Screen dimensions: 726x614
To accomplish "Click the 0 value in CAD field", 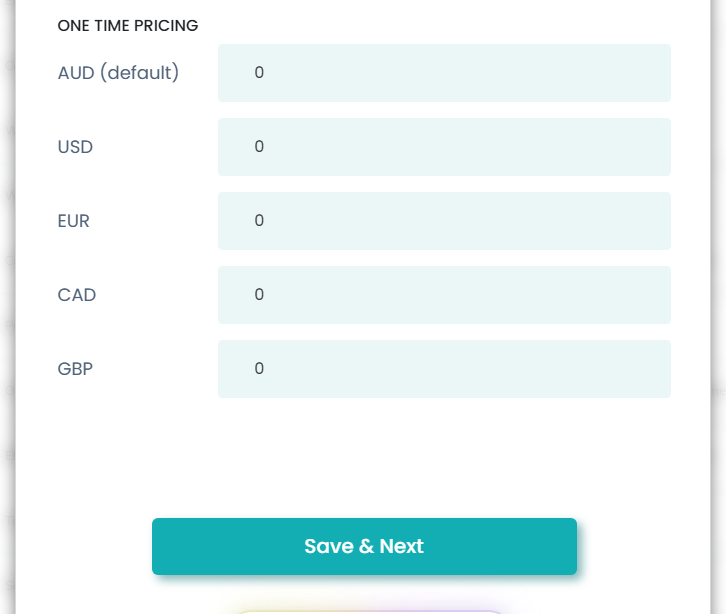I will pos(259,295).
